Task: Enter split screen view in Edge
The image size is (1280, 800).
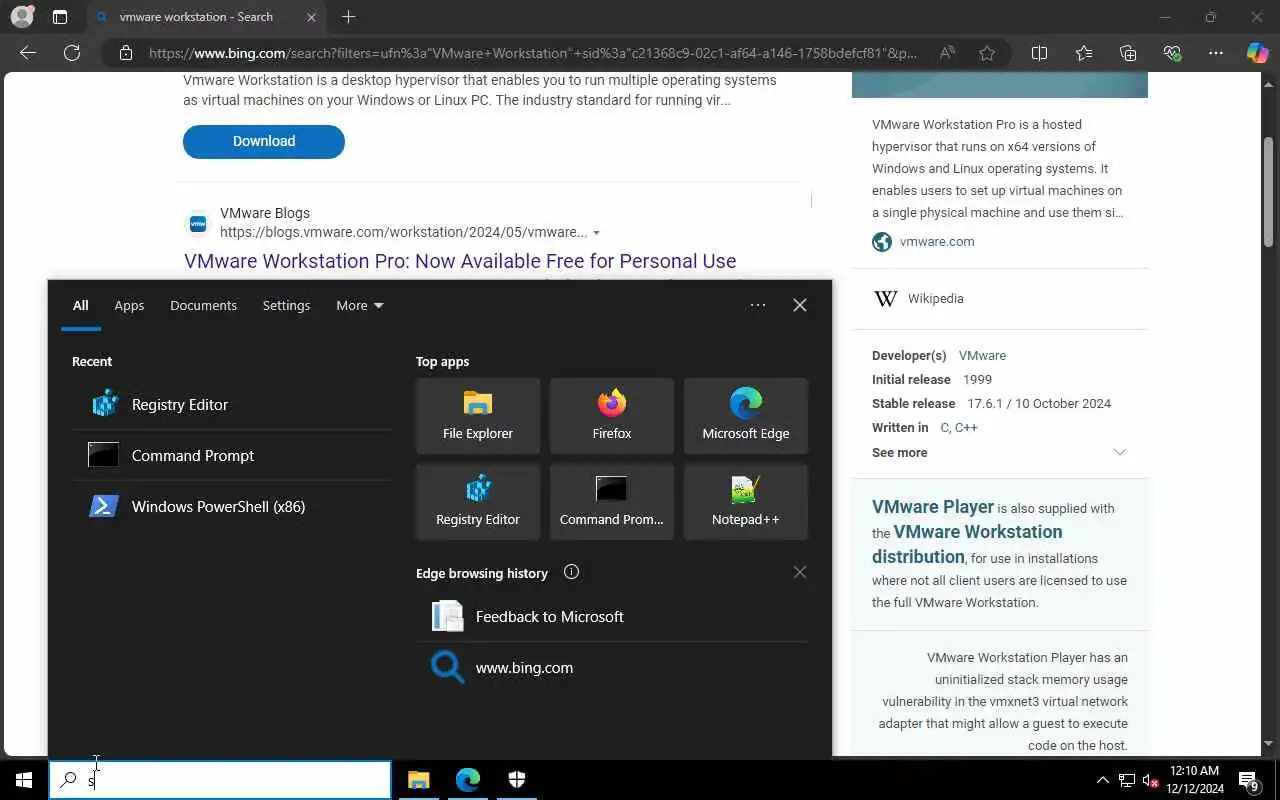Action: (x=1039, y=53)
